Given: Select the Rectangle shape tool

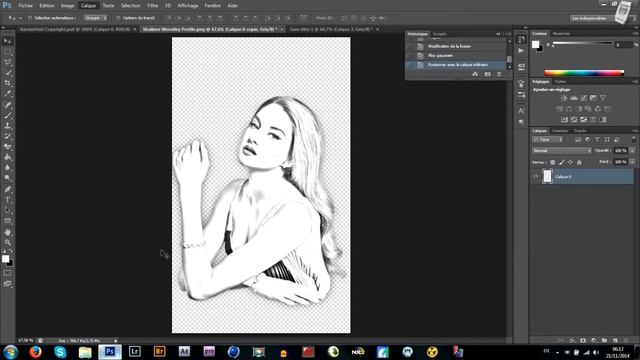Looking at the screenshot, I should pos(7,221).
